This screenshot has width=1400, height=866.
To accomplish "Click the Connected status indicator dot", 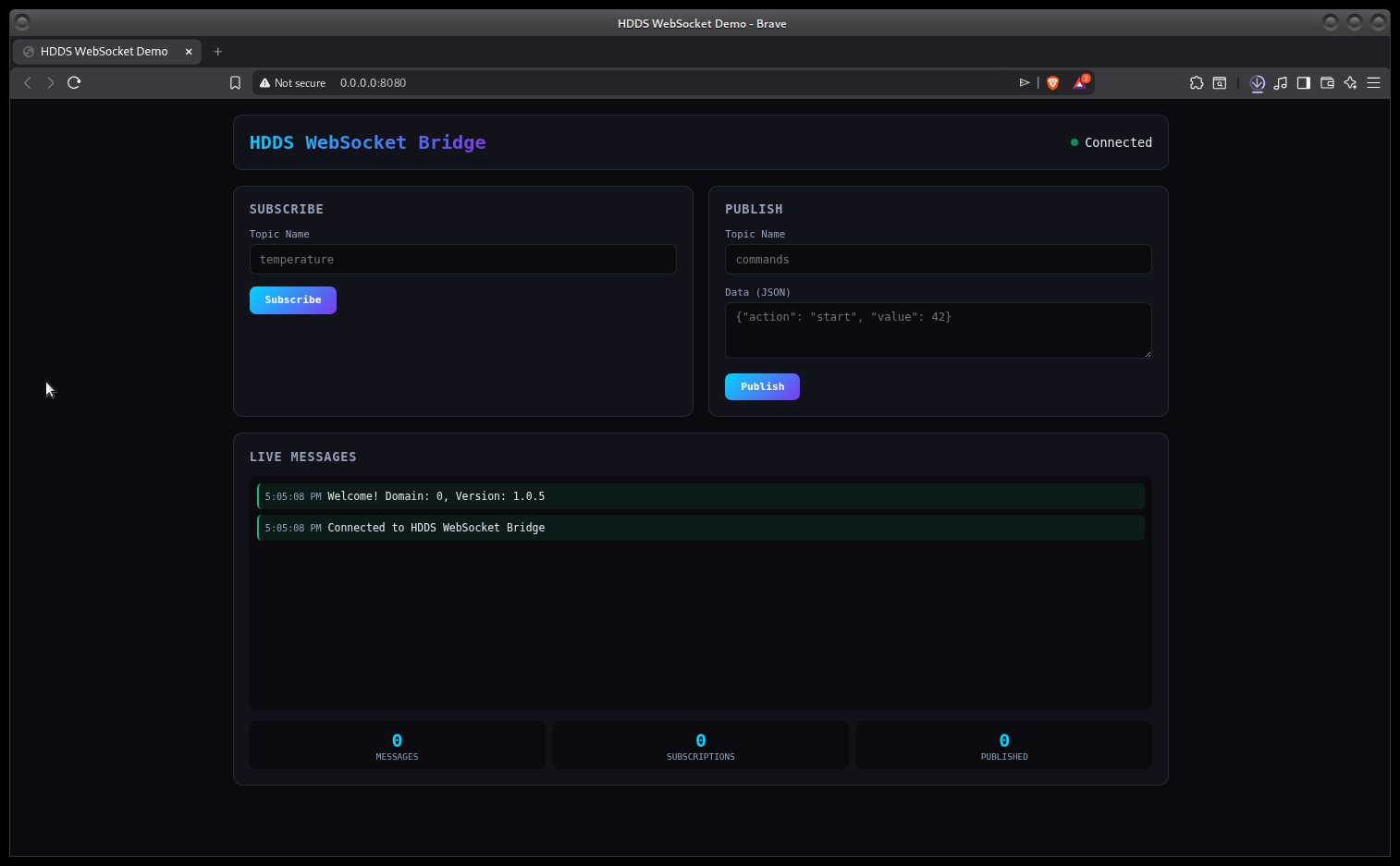I will point(1074,141).
